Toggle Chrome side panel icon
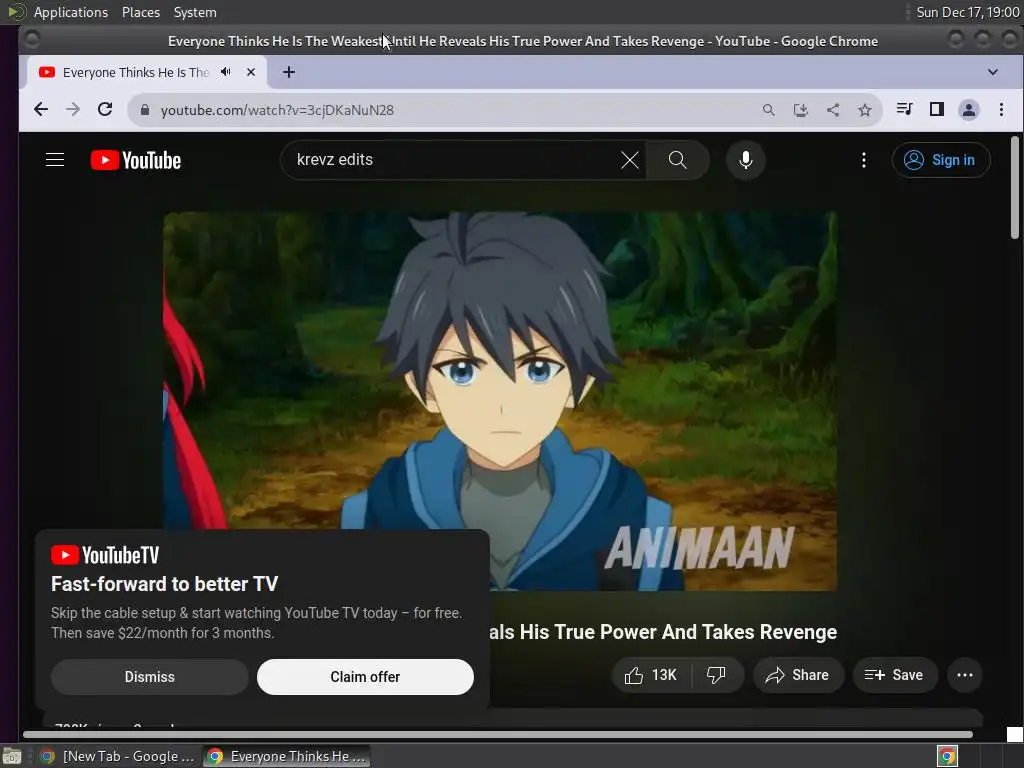 (x=936, y=109)
